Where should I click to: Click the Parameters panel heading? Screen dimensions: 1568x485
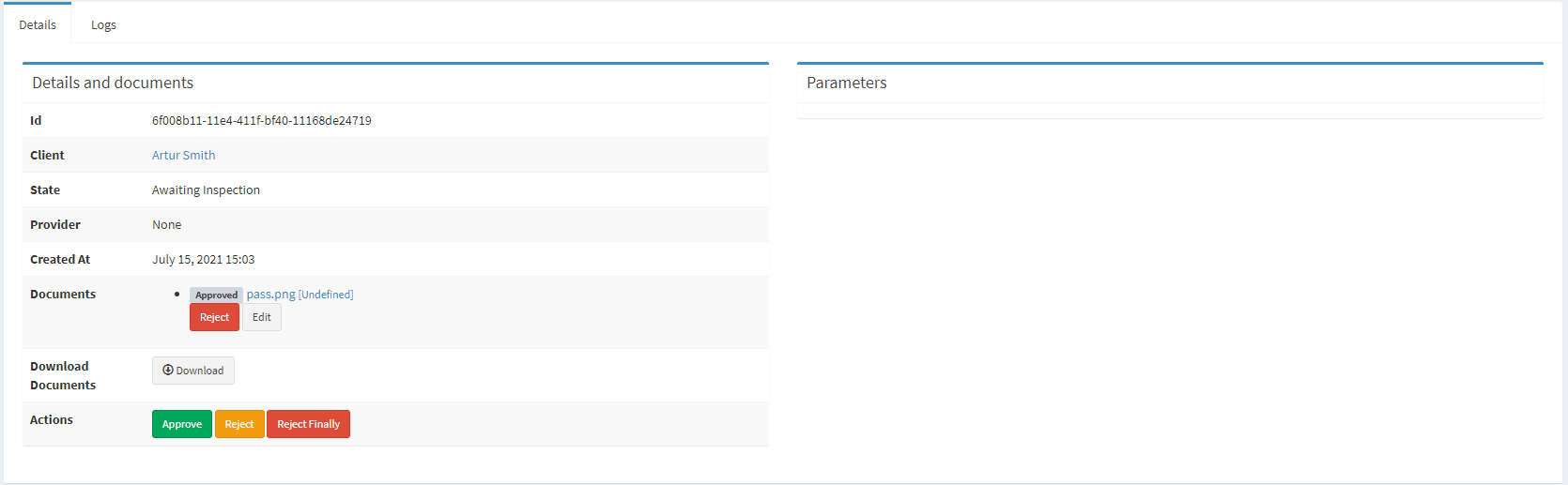[x=846, y=83]
